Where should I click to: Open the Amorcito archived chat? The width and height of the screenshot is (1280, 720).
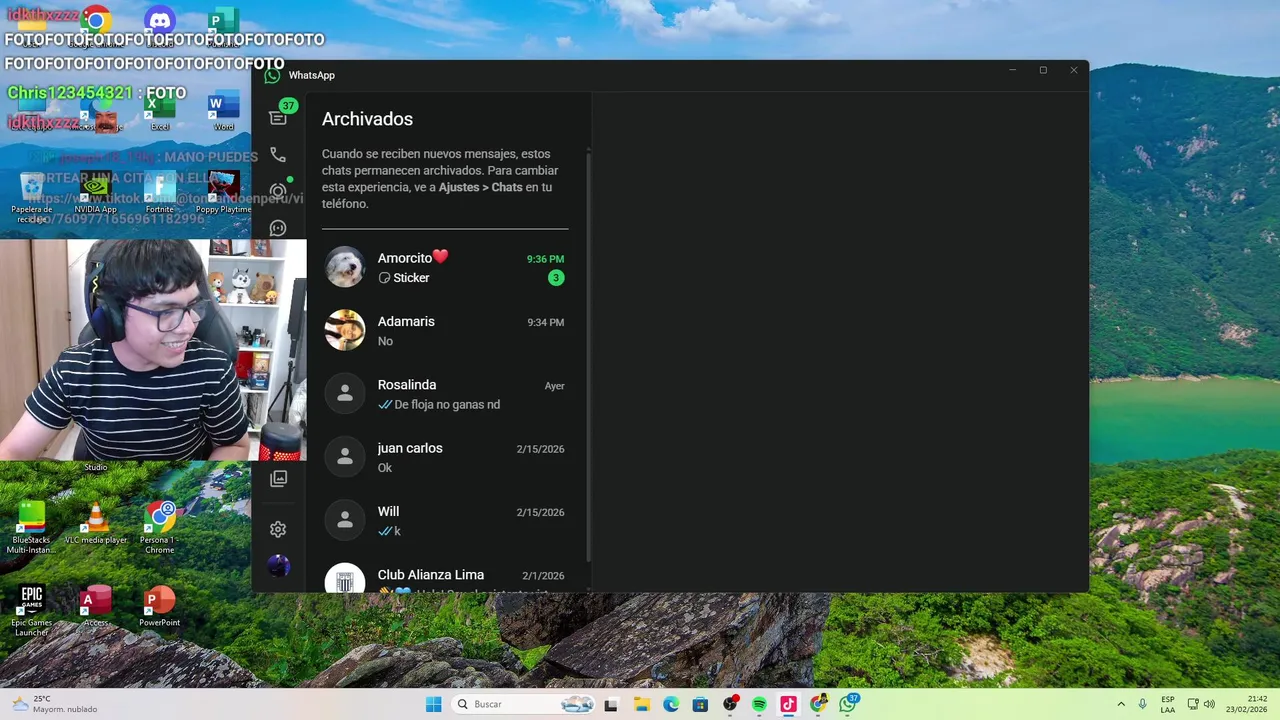click(445, 267)
